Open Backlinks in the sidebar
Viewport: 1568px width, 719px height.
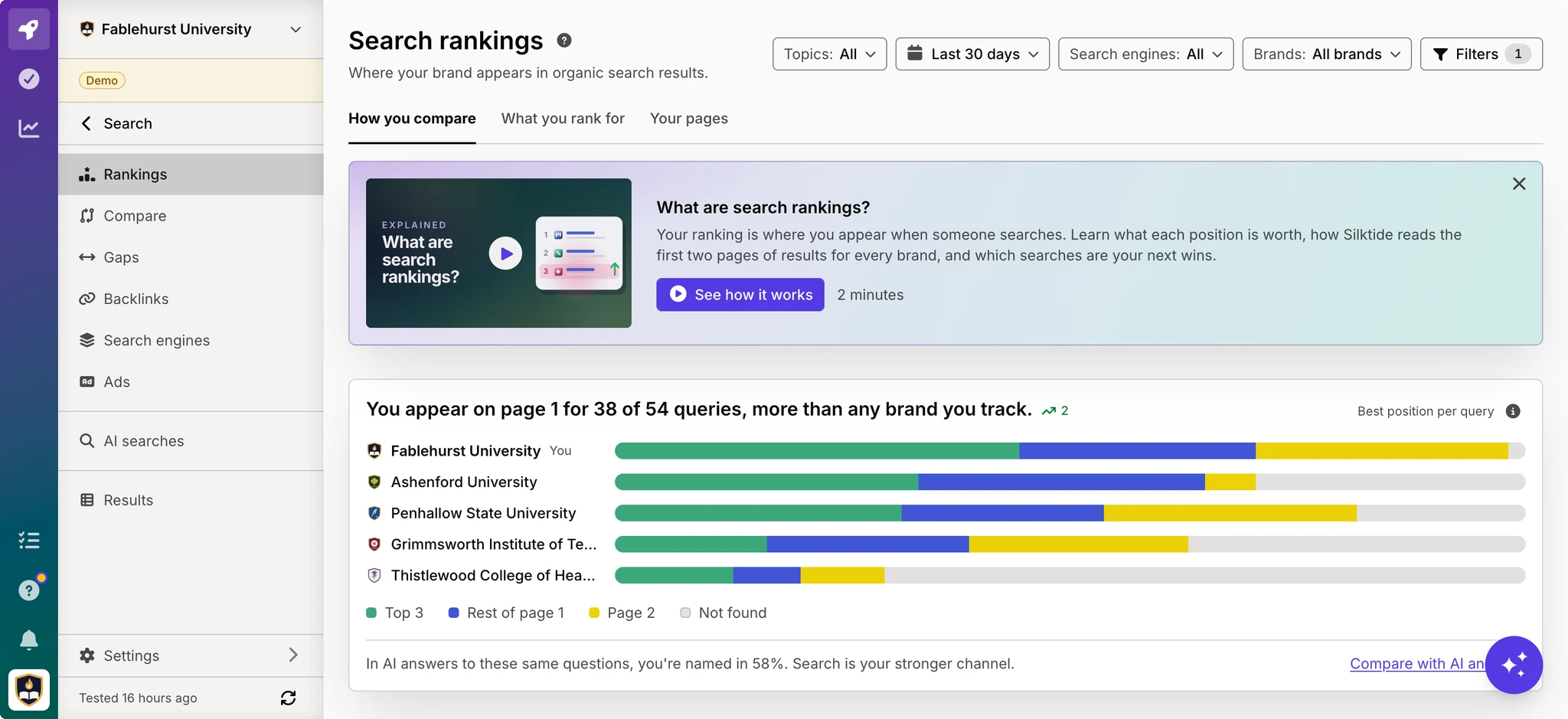191,299
